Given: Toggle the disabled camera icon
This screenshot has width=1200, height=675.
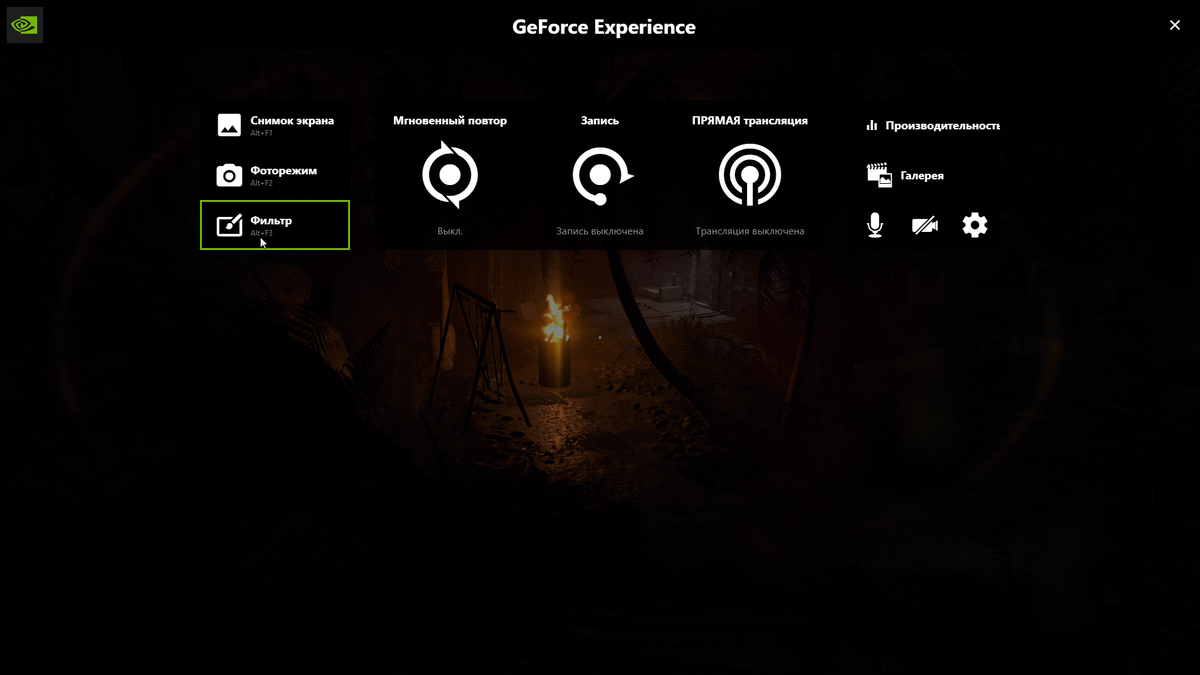Looking at the screenshot, I should 925,226.
